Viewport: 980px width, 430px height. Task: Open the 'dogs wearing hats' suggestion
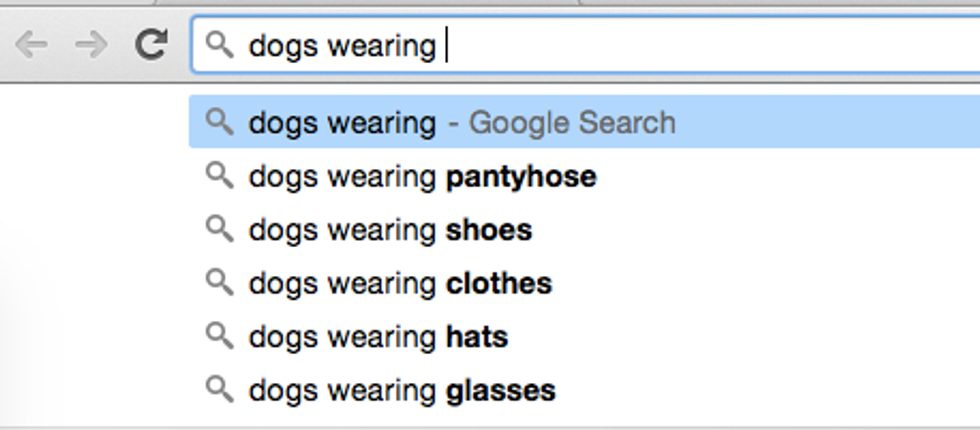378,337
